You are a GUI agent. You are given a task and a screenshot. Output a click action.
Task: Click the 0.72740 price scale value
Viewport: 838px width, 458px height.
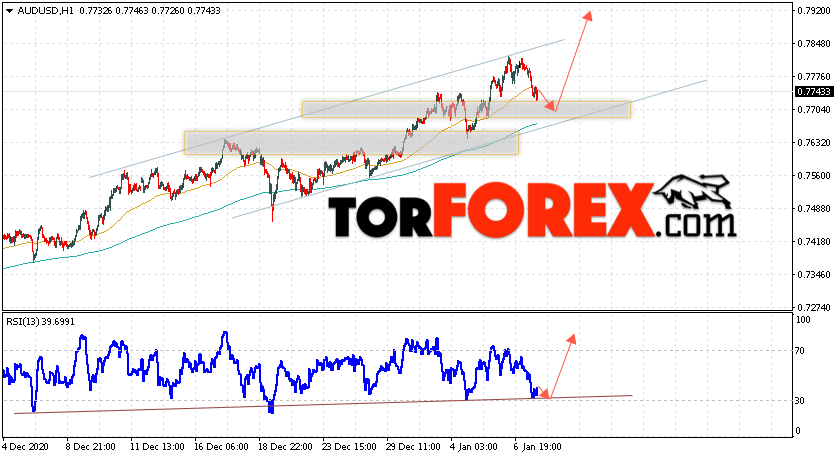click(x=813, y=308)
